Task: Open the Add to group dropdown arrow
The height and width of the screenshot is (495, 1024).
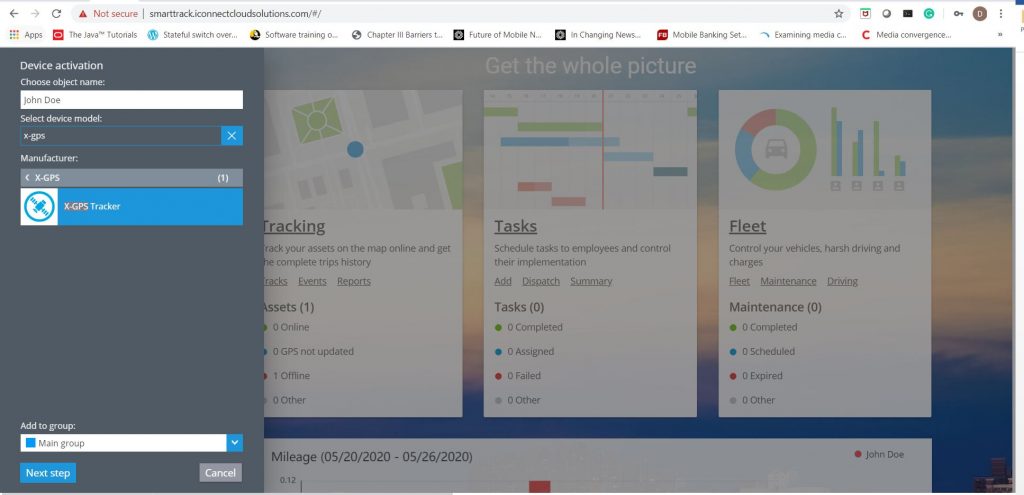Action: pos(234,443)
